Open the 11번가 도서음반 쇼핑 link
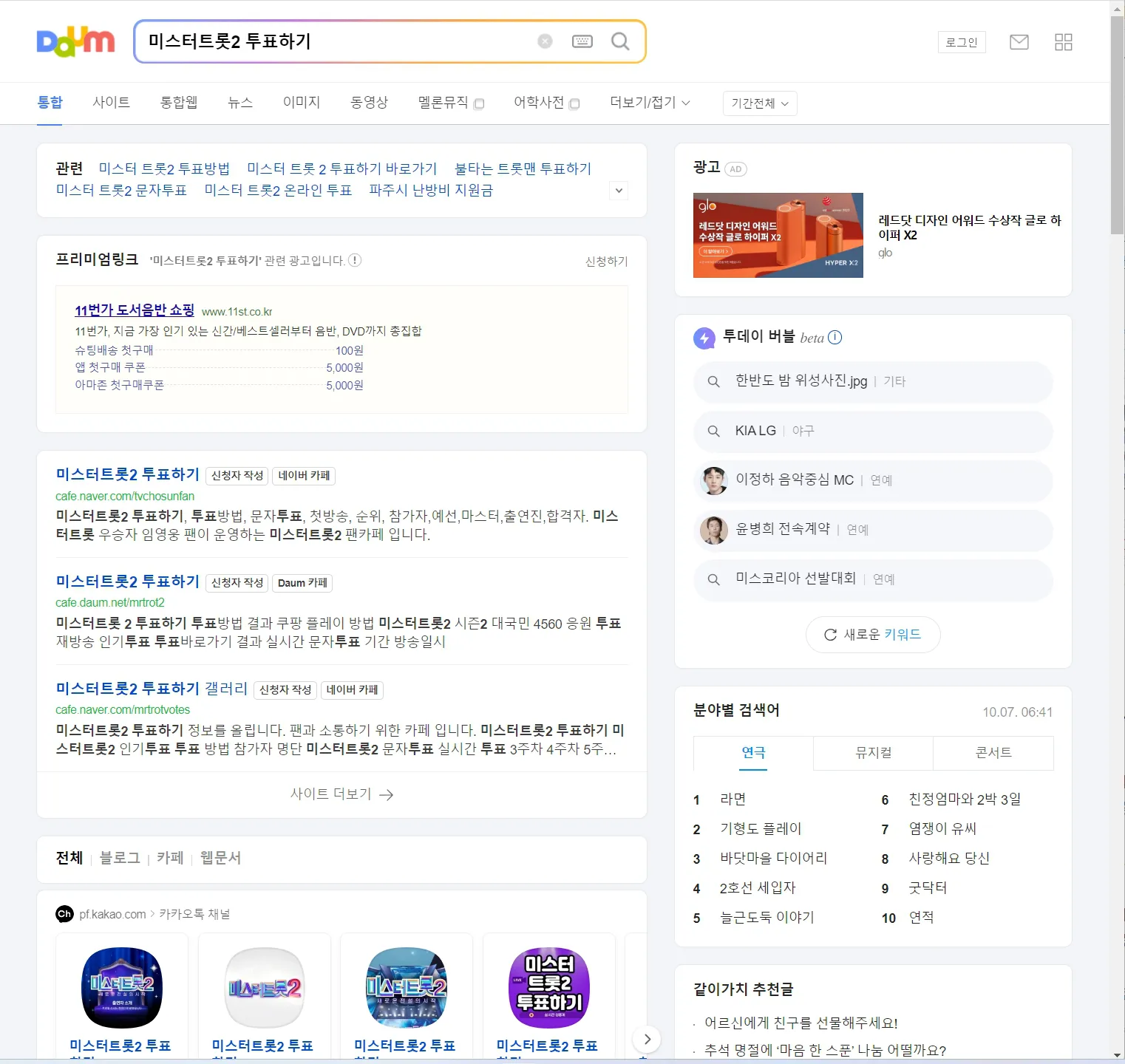 pyautogui.click(x=135, y=310)
